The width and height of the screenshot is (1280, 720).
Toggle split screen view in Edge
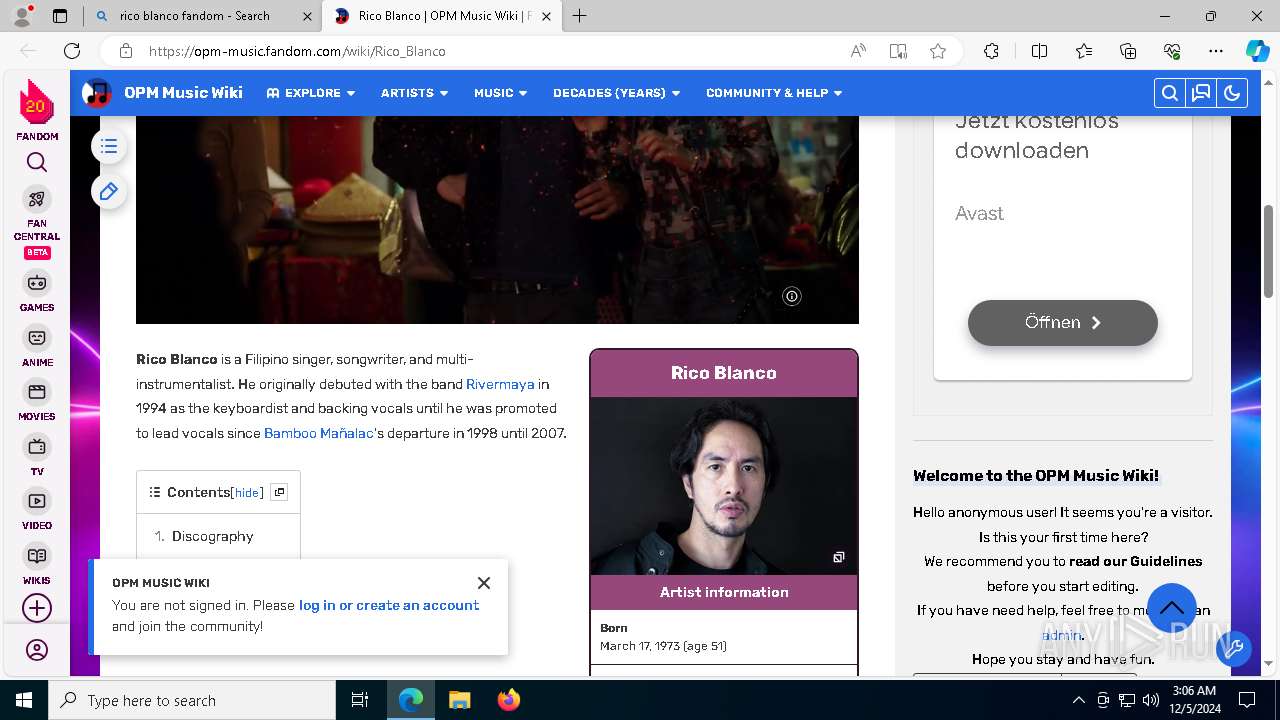tap(1039, 51)
